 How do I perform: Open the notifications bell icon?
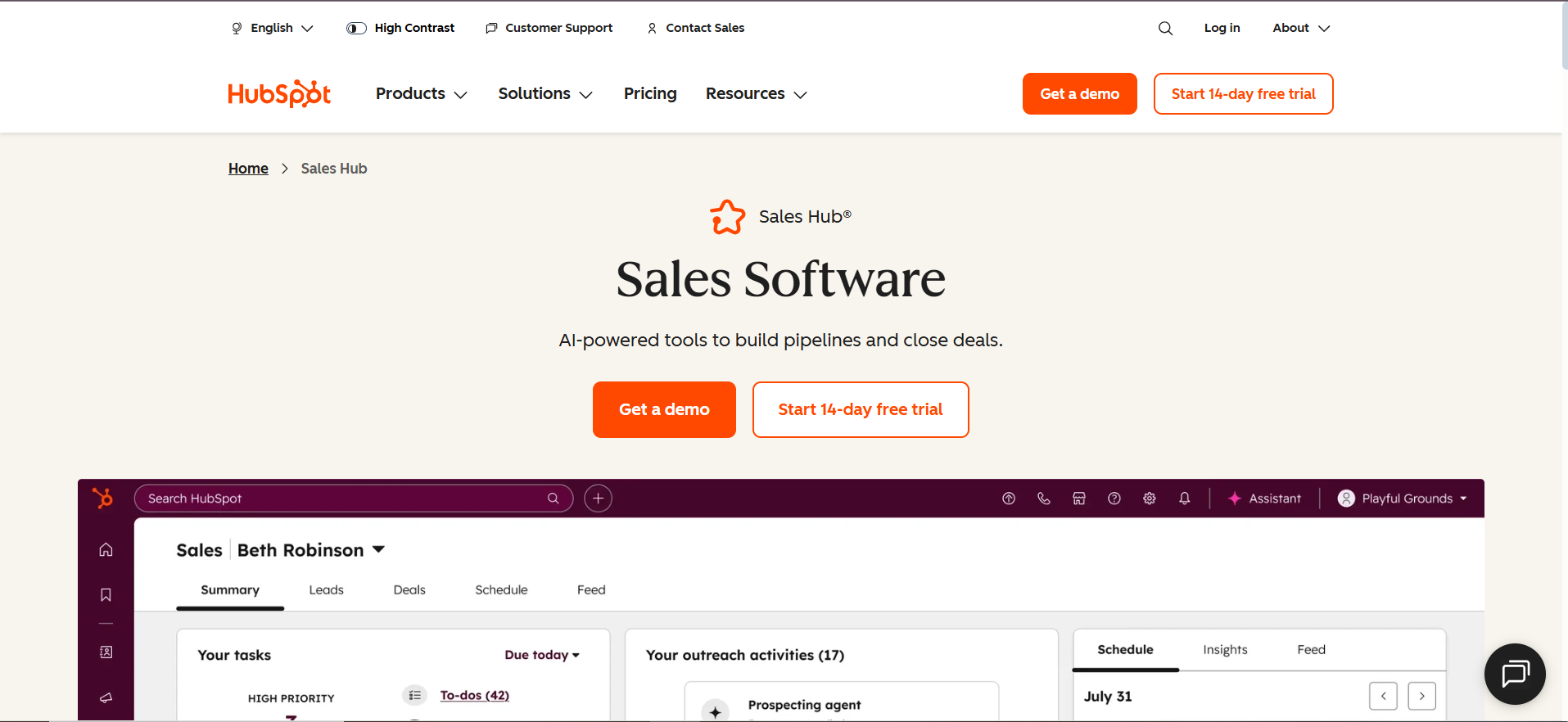pyautogui.click(x=1185, y=499)
